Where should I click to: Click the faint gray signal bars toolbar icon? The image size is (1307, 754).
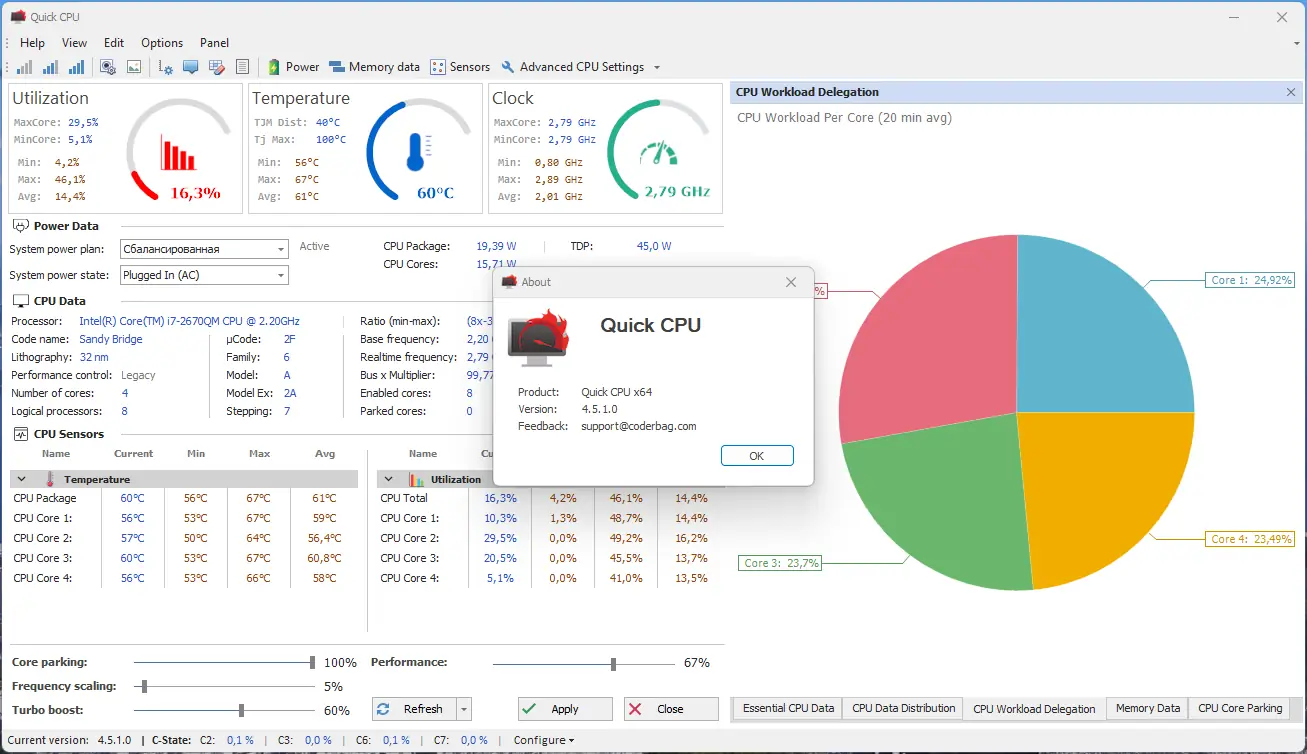click(x=24, y=67)
